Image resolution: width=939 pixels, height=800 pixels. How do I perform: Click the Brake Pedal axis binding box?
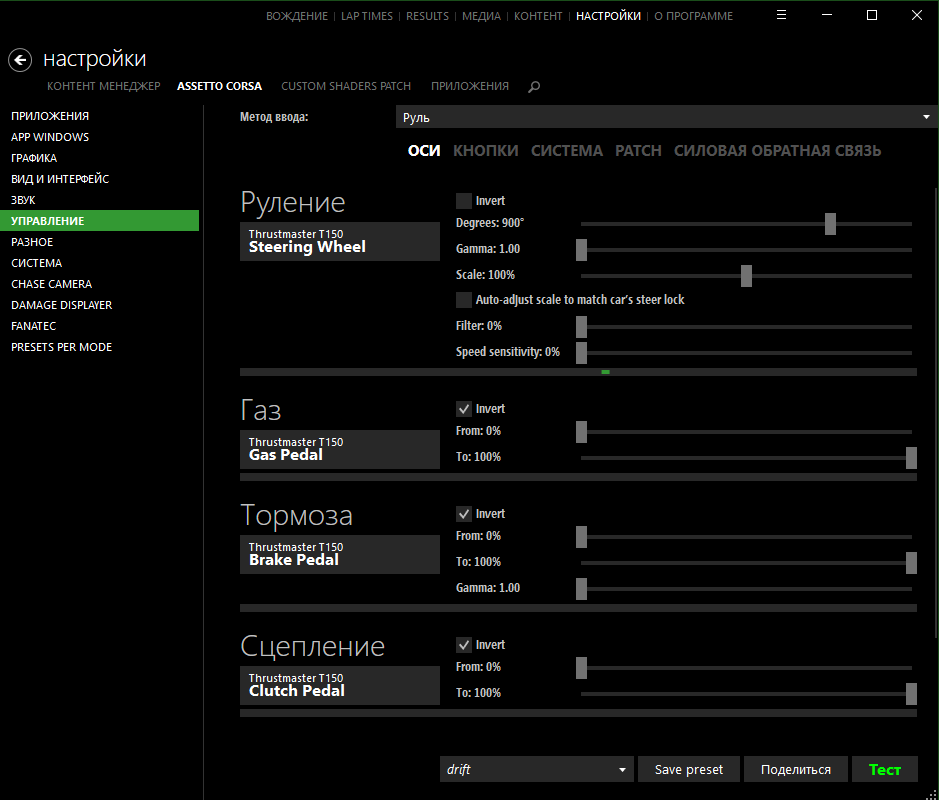pos(340,554)
